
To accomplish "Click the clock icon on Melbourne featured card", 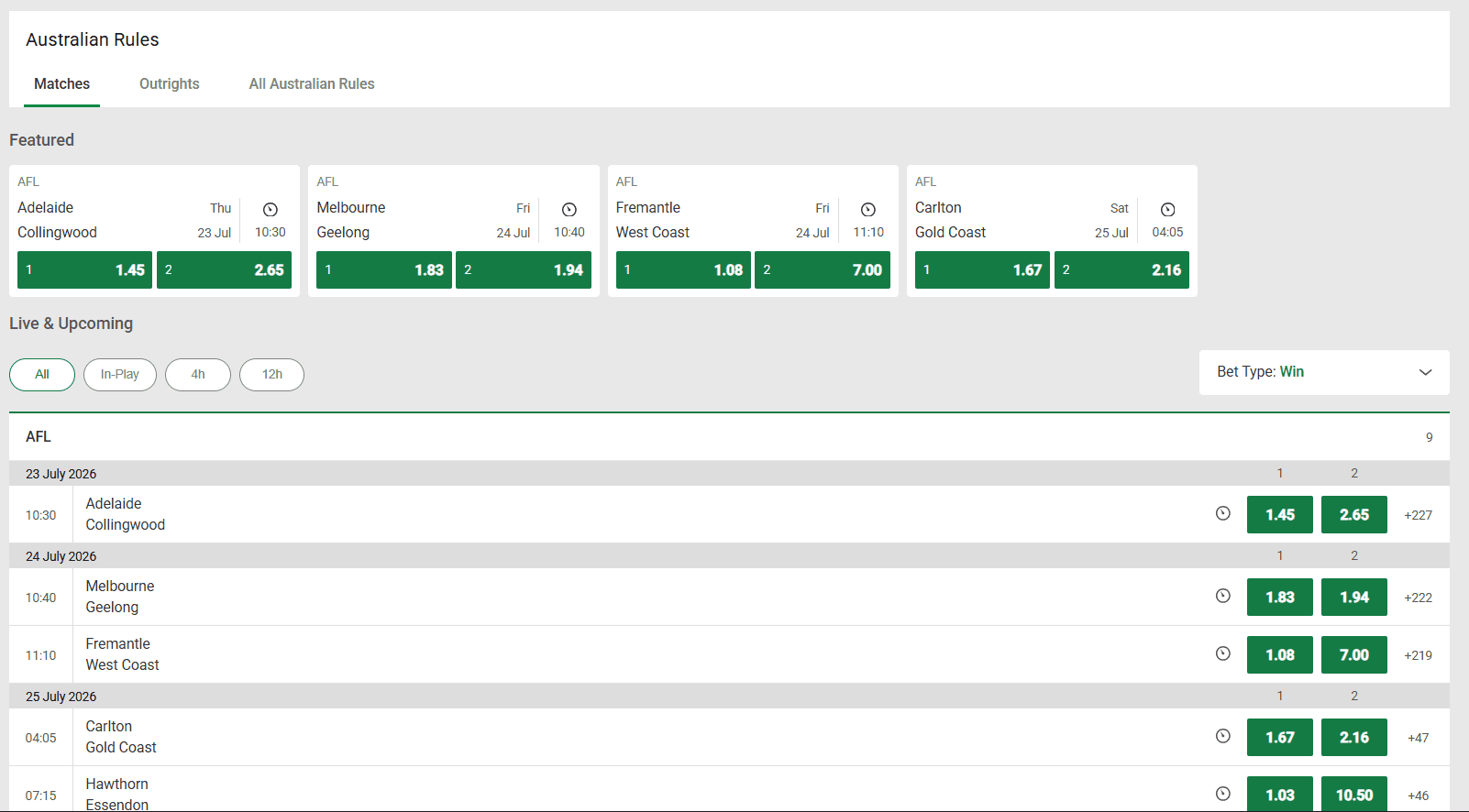I will click(569, 209).
